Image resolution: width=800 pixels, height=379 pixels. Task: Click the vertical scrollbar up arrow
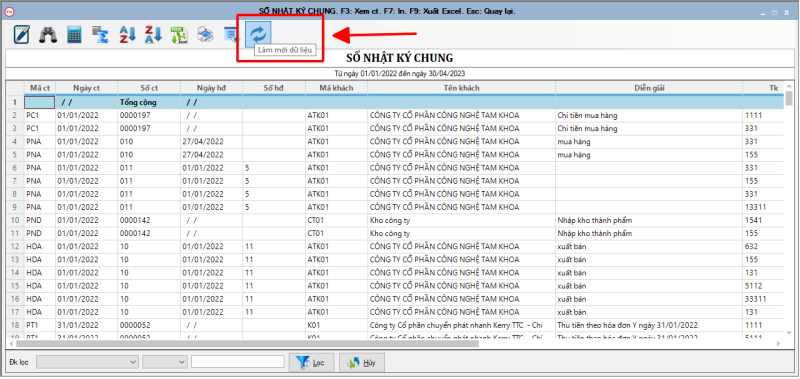click(x=789, y=85)
